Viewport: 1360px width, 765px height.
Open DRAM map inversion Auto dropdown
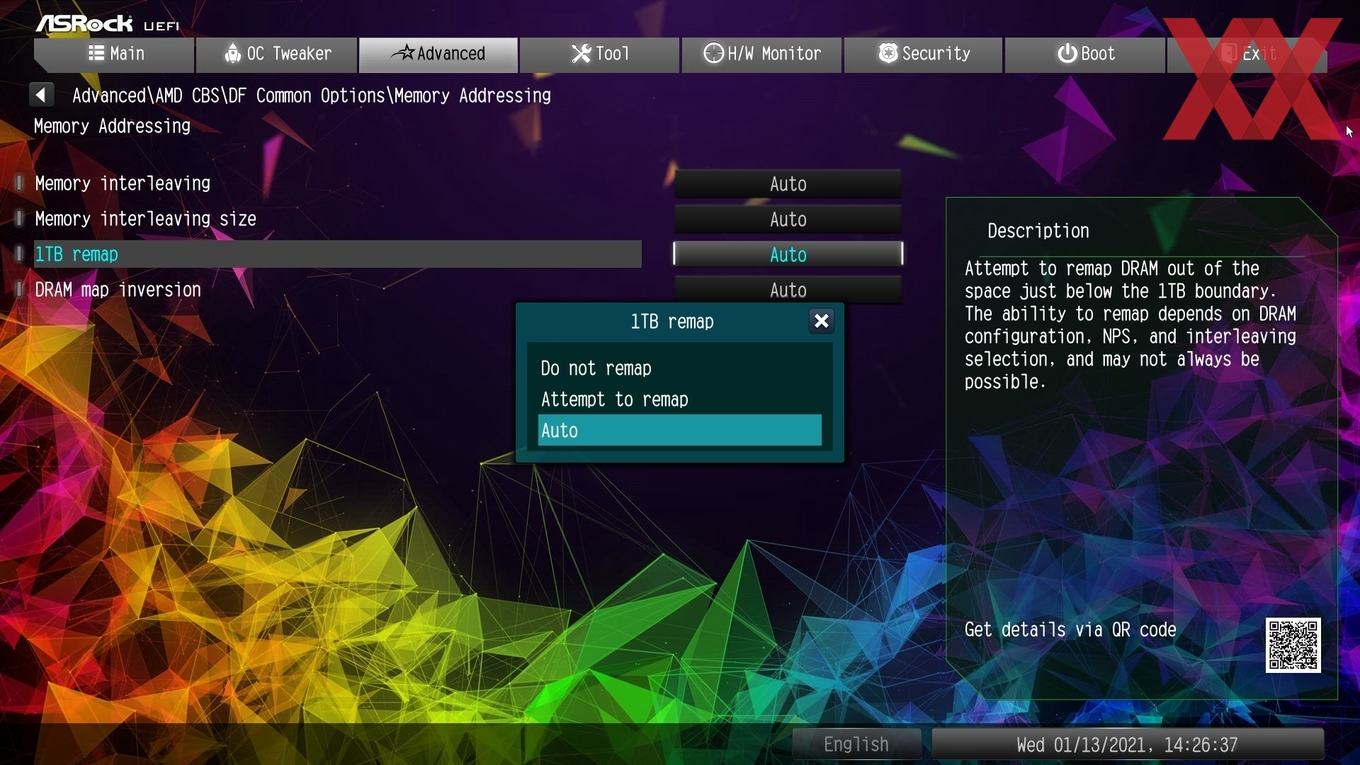[x=788, y=289]
